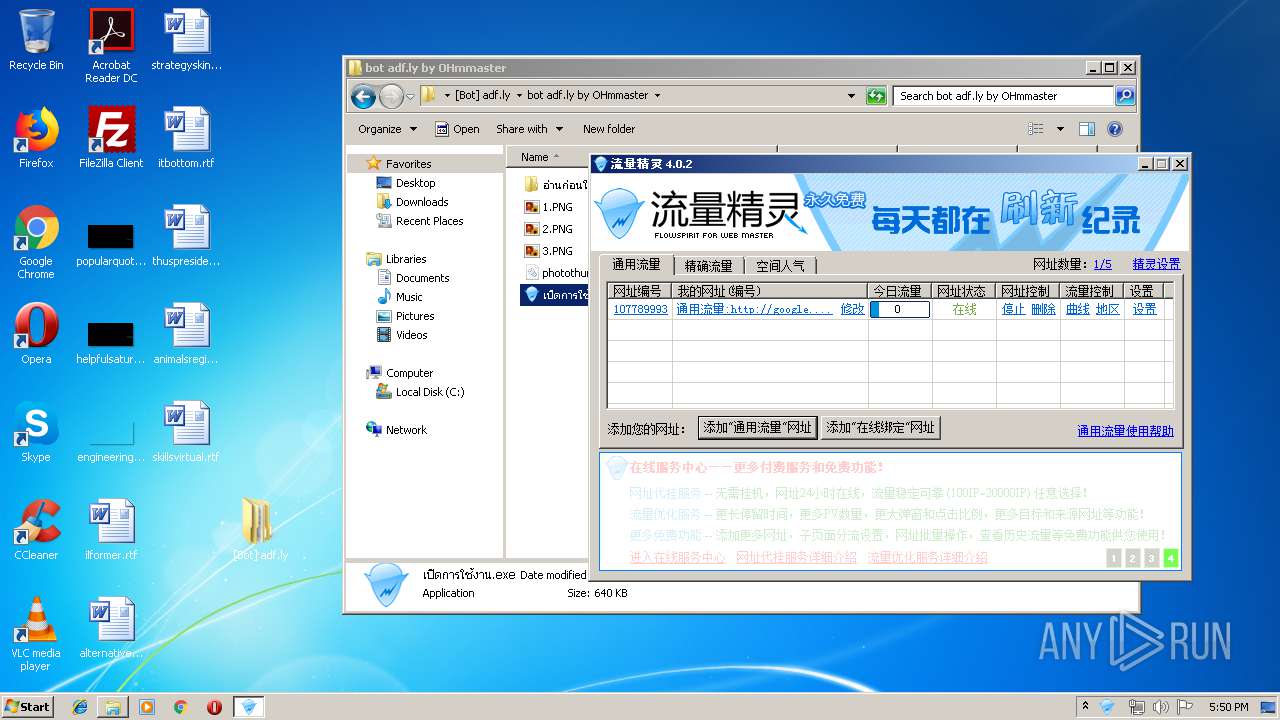Select the skillsvirtual.rtf desktop file
Viewport: 1280px width, 720px height.
coord(186,432)
